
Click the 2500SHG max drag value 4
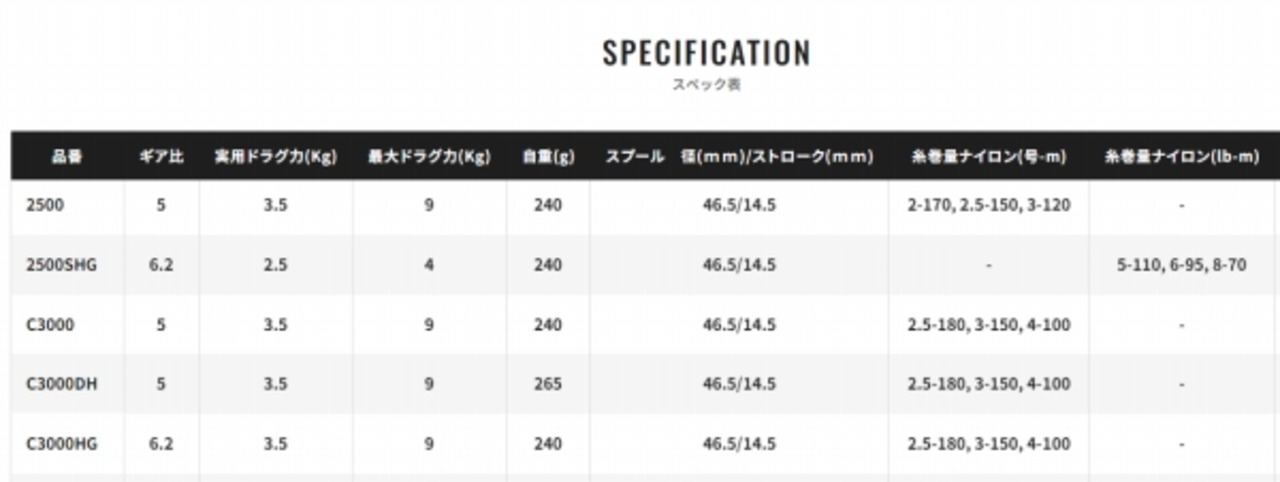point(428,265)
